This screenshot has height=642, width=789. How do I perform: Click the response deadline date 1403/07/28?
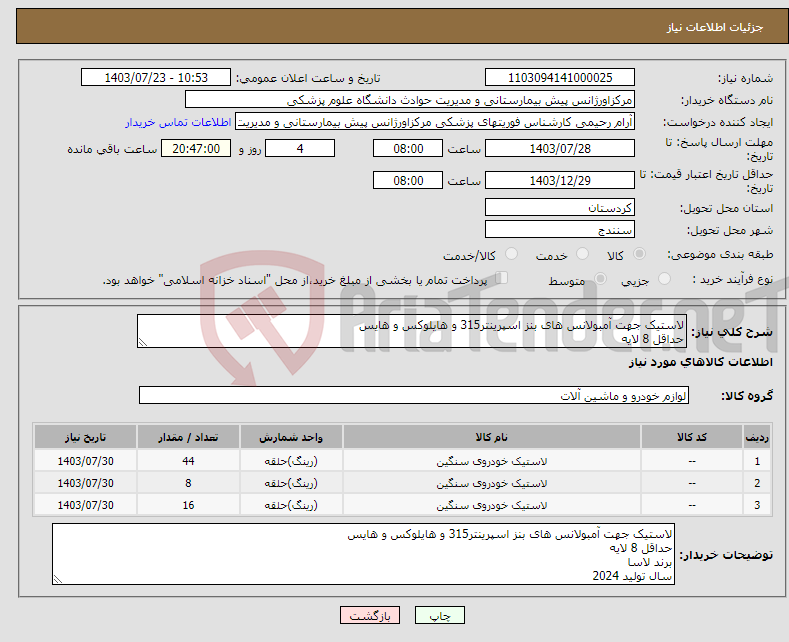(x=560, y=148)
